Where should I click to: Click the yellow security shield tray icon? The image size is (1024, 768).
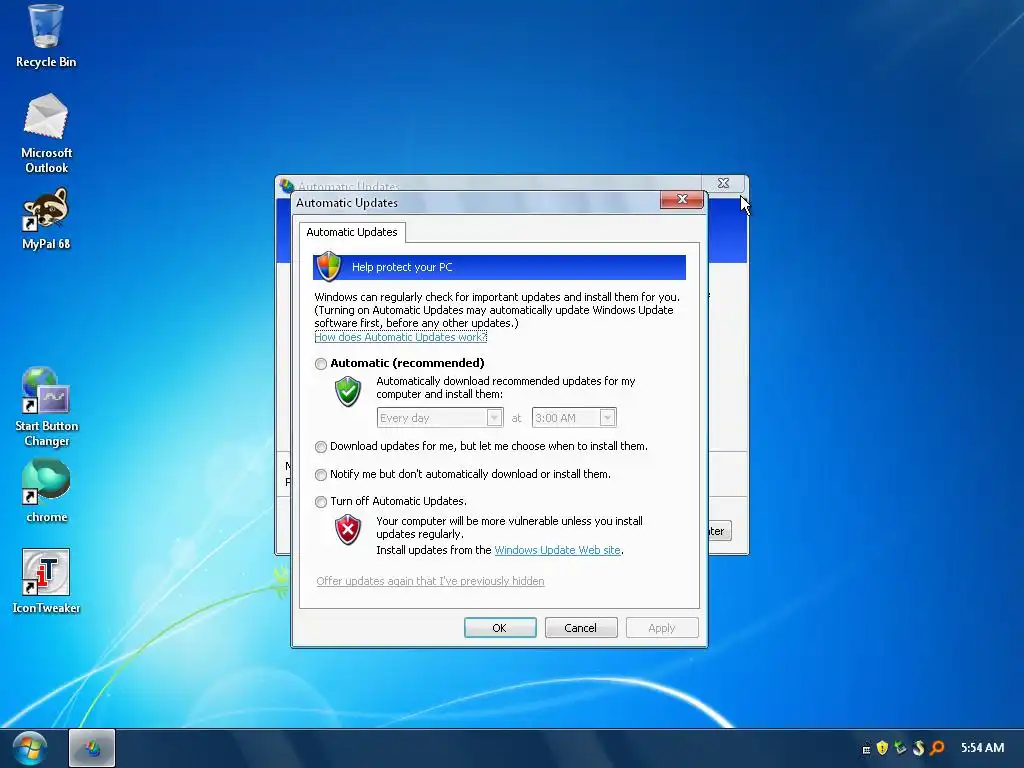point(882,748)
